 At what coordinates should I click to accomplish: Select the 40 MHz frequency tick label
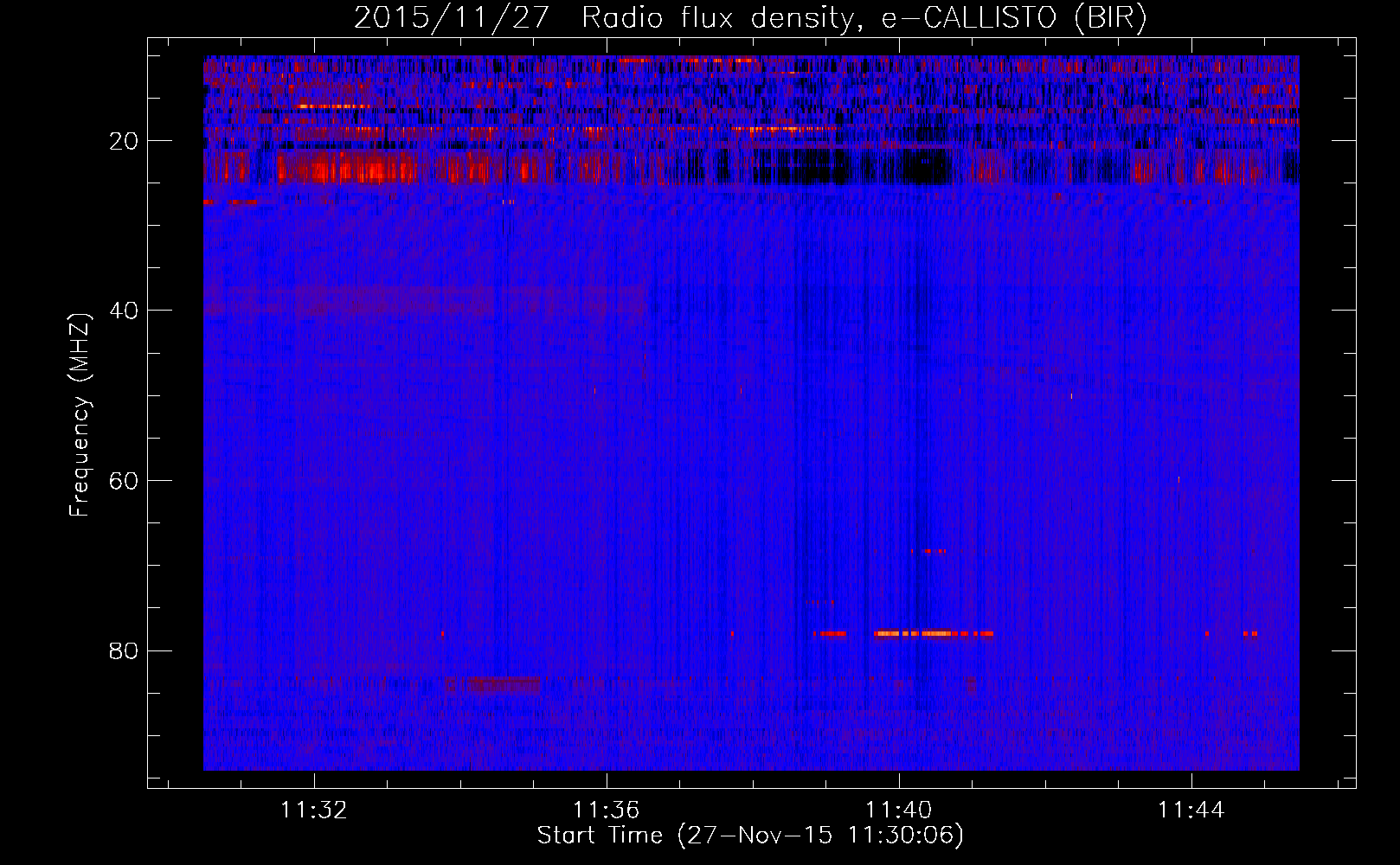coord(125,311)
